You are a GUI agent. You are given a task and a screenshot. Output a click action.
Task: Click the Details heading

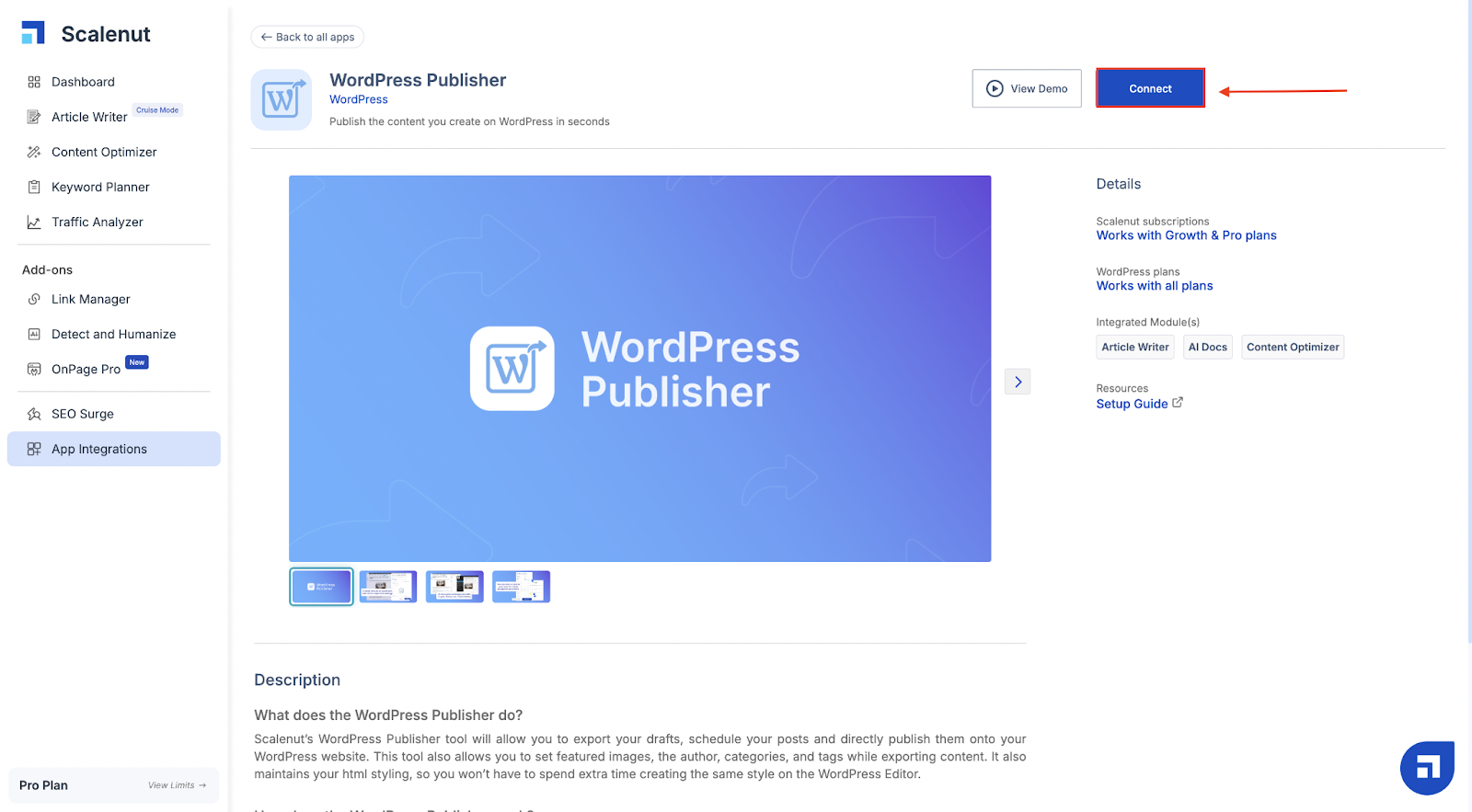click(1118, 184)
